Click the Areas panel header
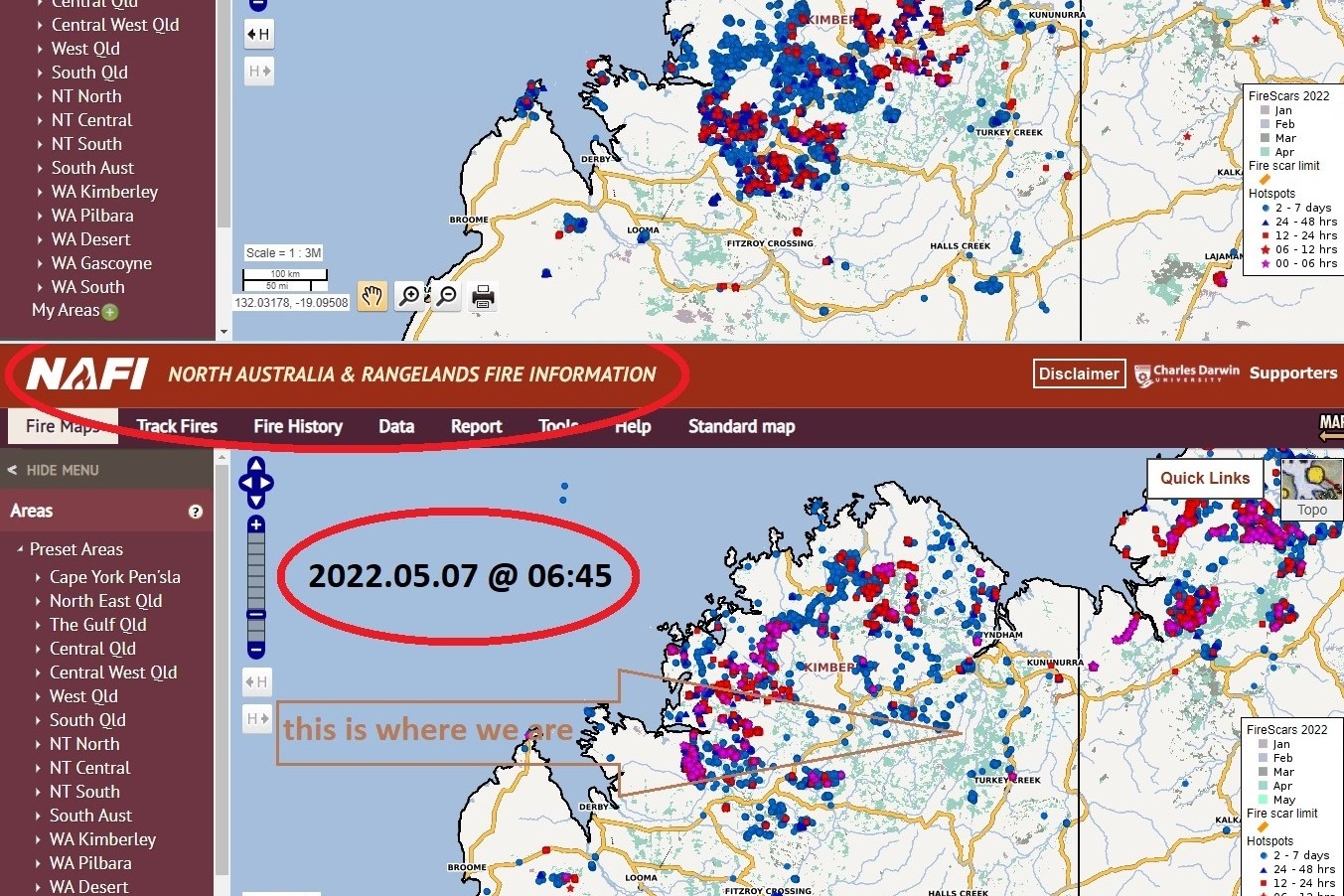1344x896 pixels. (x=106, y=511)
